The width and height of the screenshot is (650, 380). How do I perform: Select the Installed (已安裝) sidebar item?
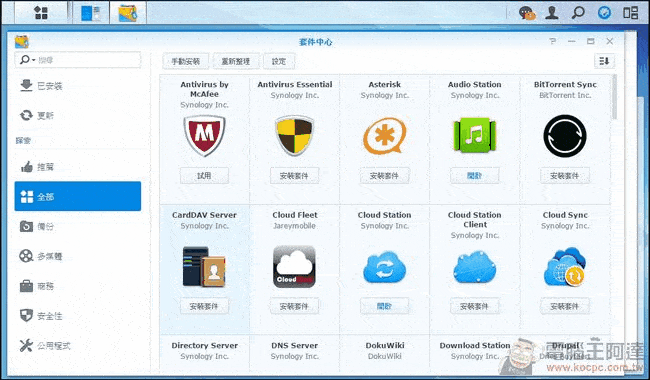point(78,86)
